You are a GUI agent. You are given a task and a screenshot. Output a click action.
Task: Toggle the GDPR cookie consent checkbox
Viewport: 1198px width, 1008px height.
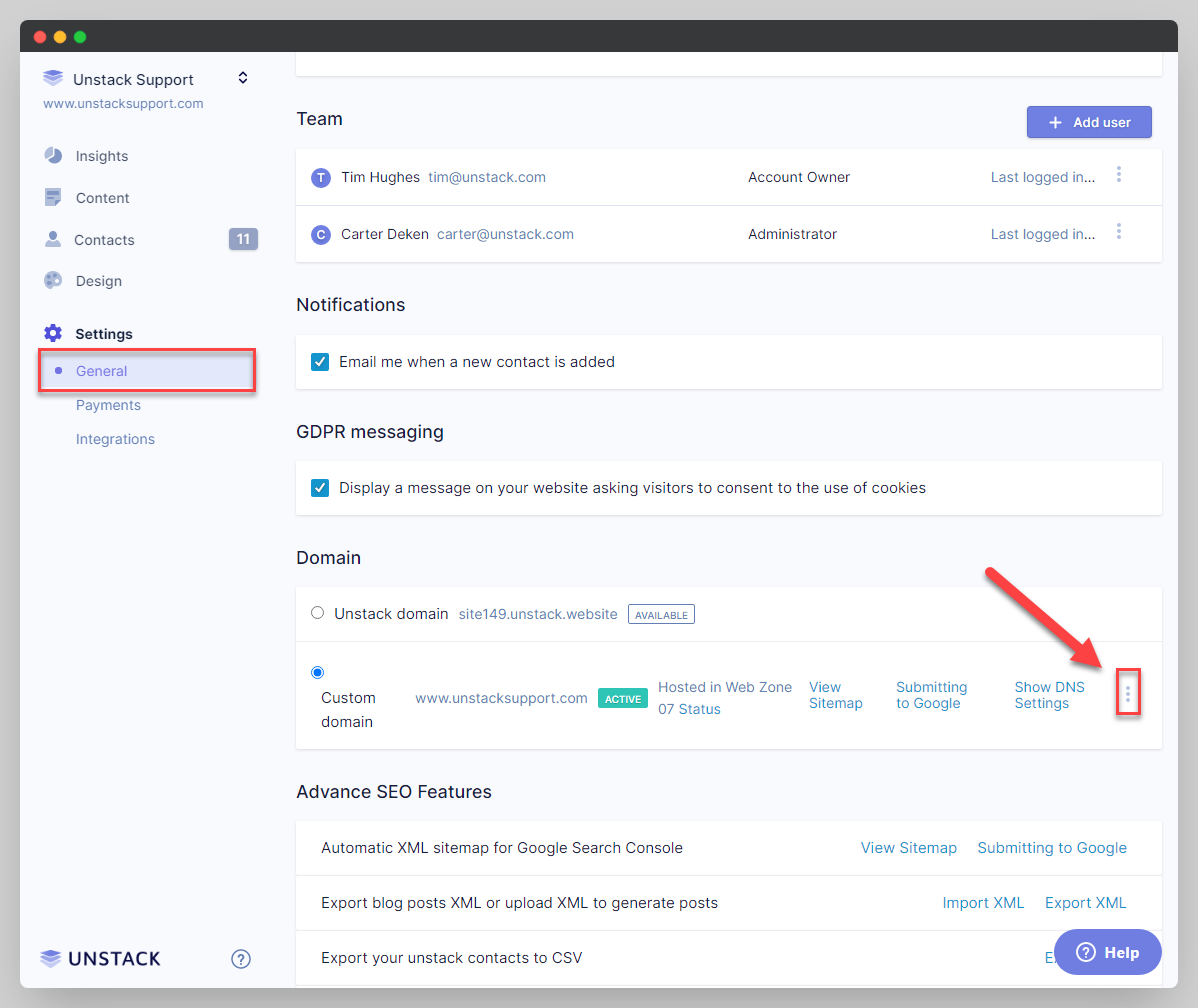320,488
